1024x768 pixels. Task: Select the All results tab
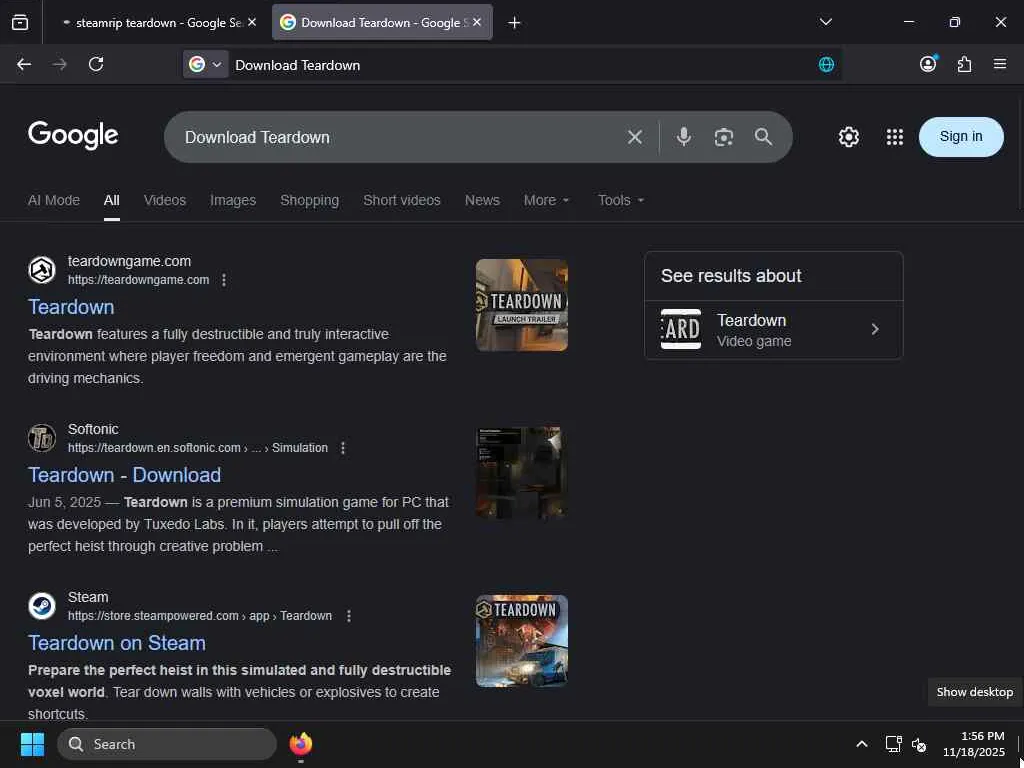[112, 200]
